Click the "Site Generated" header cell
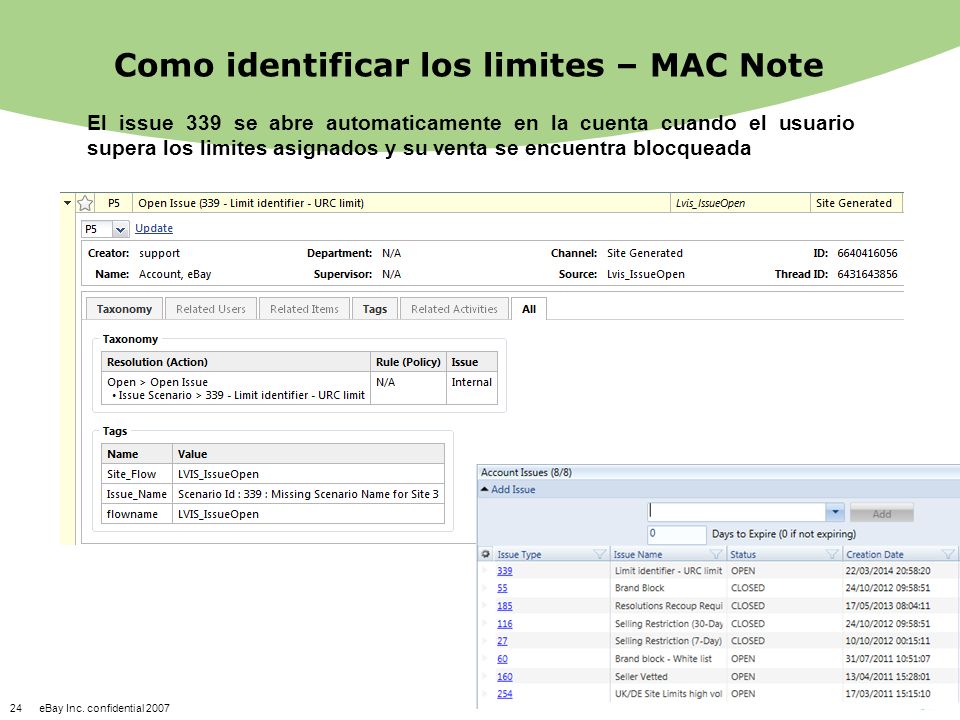Viewport: 960px width, 720px height. (856, 203)
